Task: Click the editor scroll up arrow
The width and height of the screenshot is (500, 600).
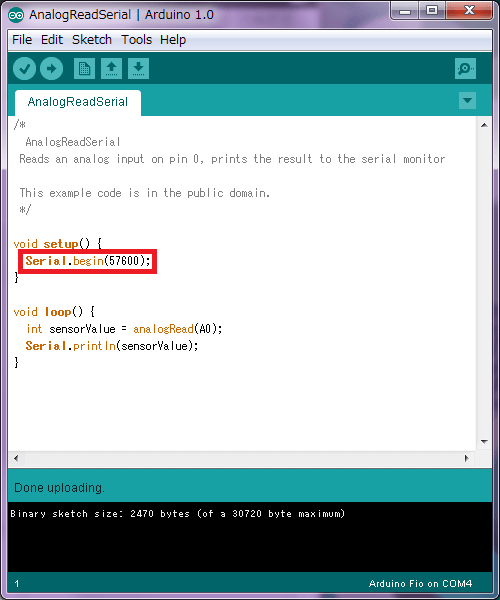Action: click(x=484, y=125)
